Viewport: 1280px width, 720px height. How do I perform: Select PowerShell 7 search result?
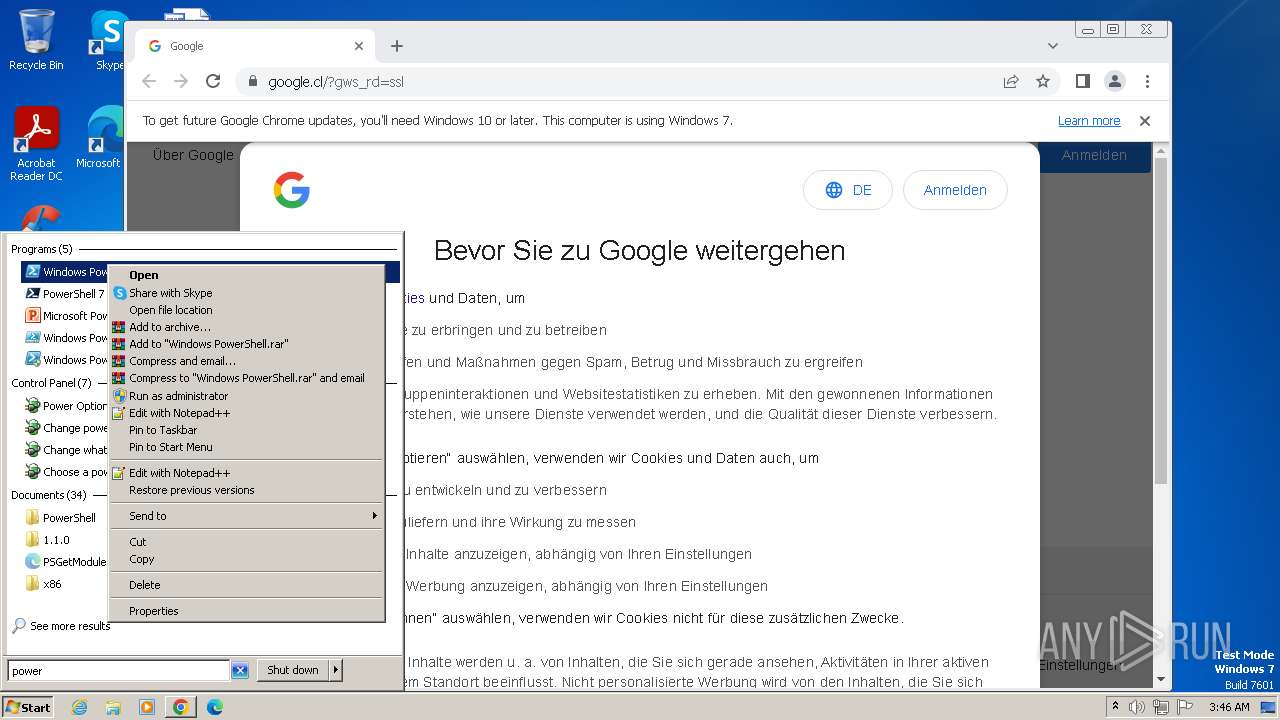point(65,294)
